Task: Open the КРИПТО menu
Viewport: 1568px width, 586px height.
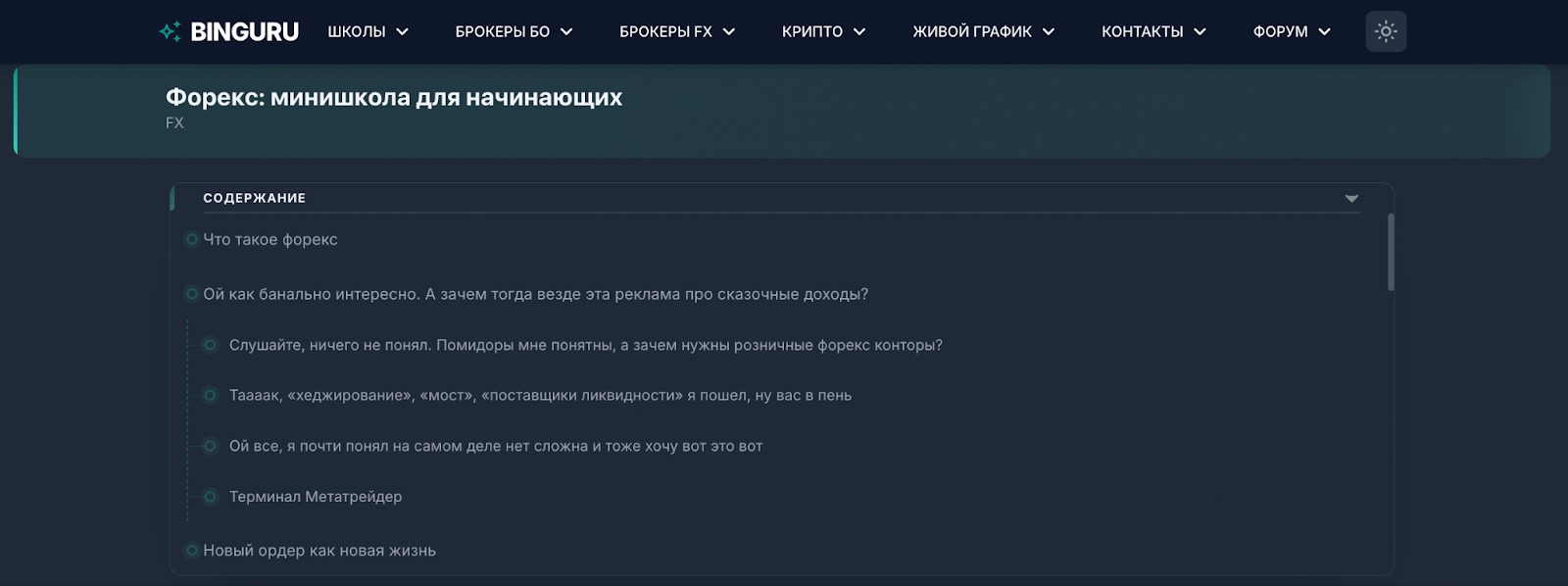Action: click(x=823, y=31)
